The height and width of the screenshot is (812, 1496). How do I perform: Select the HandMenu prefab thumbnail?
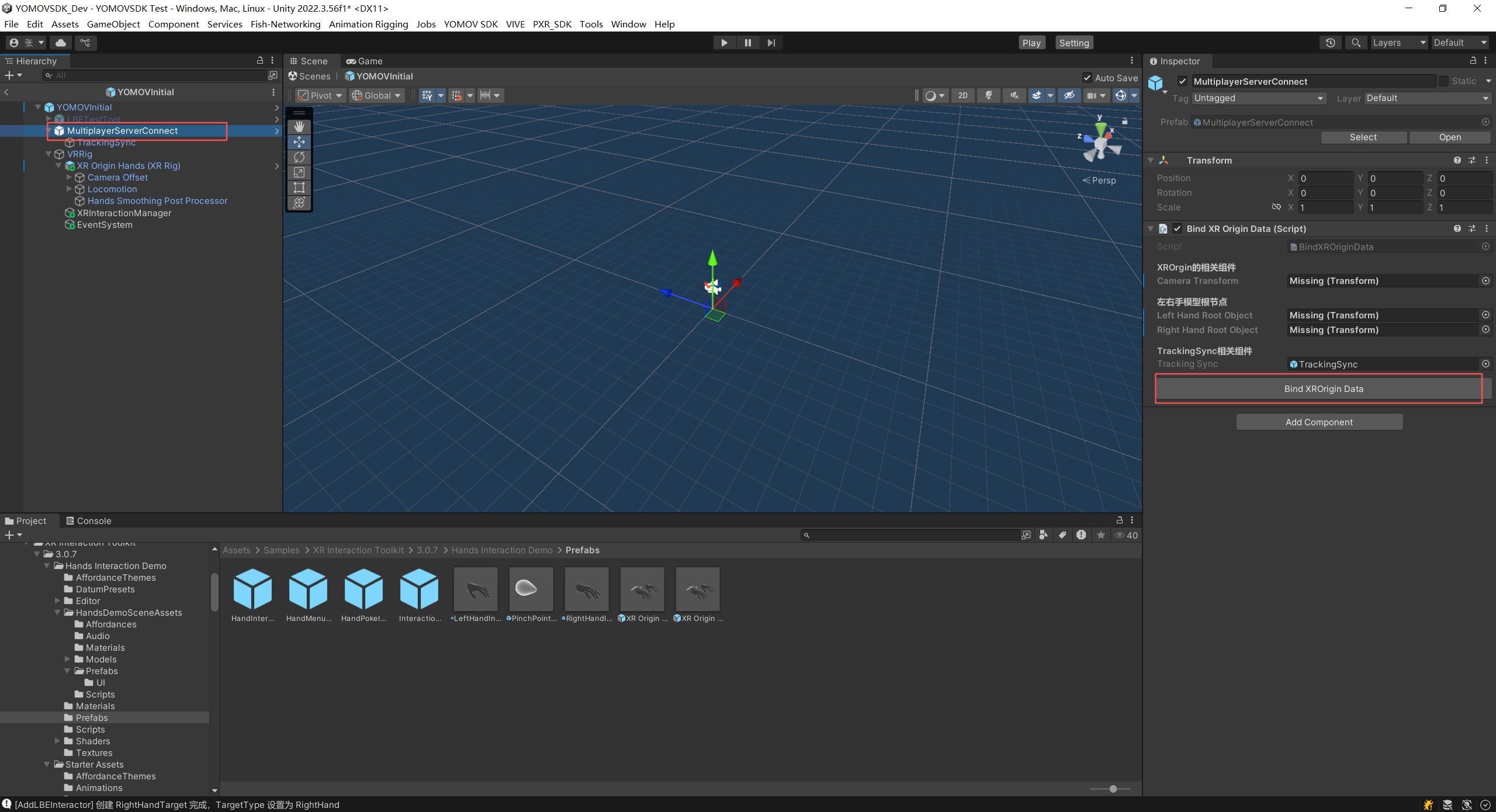309,589
